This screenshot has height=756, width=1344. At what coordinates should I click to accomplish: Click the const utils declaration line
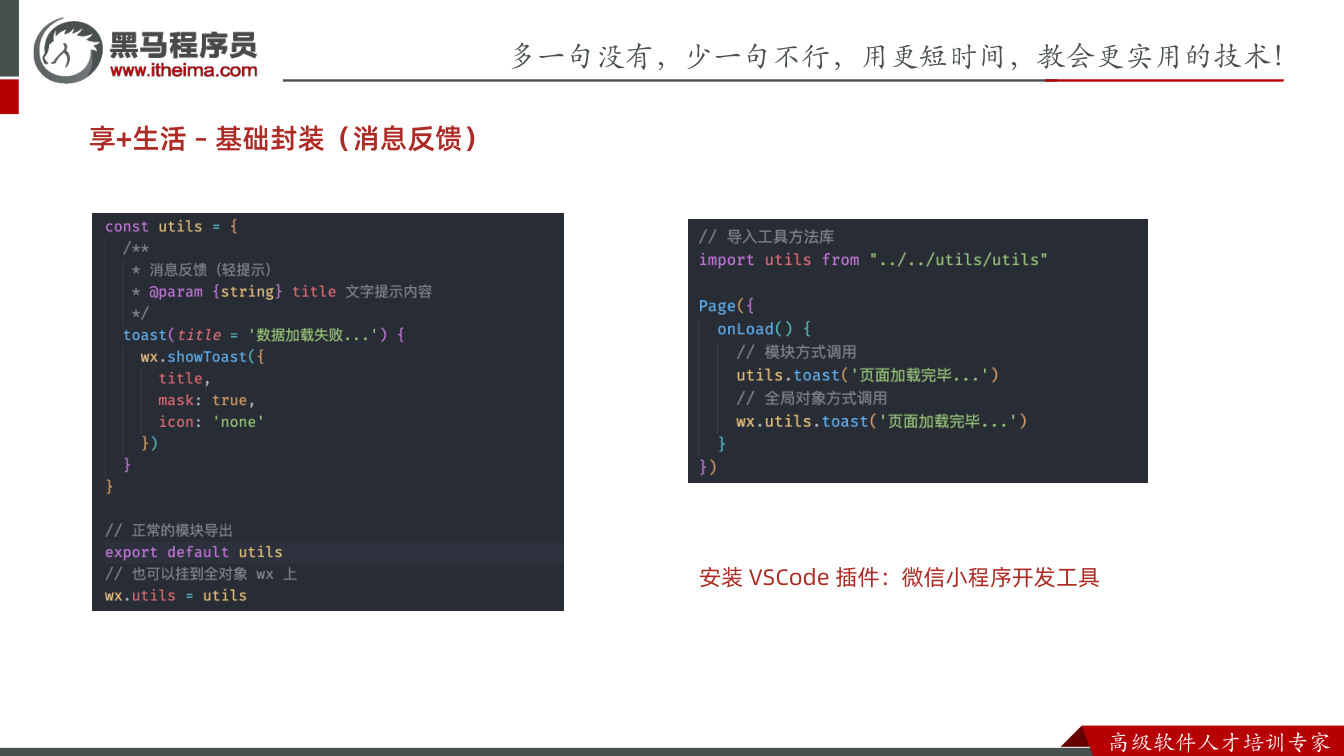(171, 227)
